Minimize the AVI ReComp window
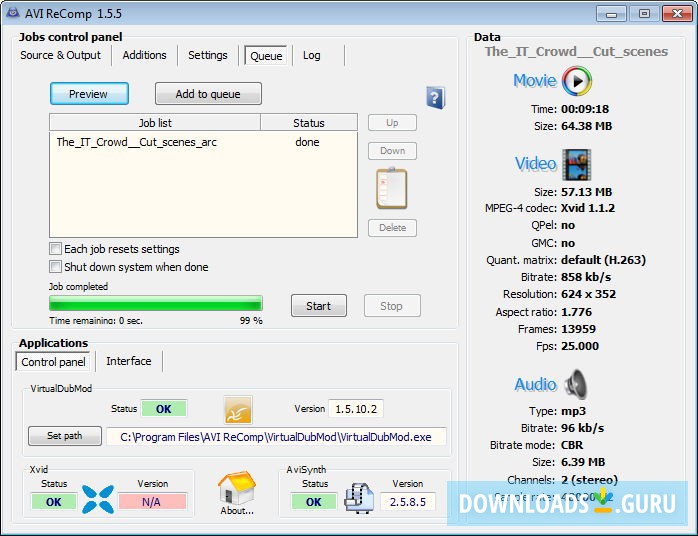Viewport: 698px width, 536px height. [x=611, y=14]
